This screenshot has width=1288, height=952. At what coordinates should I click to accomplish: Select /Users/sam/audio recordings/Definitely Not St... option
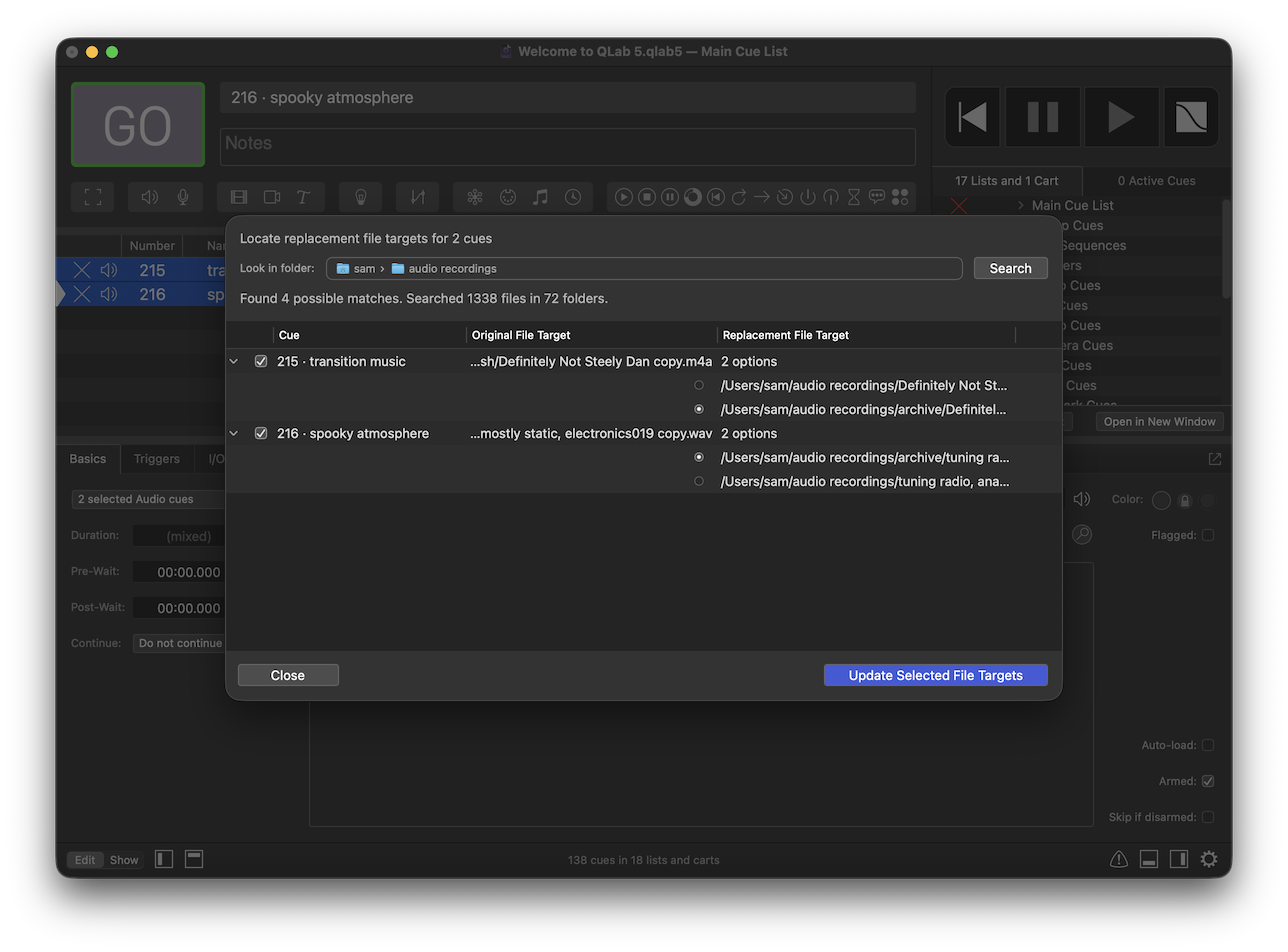[x=699, y=385]
